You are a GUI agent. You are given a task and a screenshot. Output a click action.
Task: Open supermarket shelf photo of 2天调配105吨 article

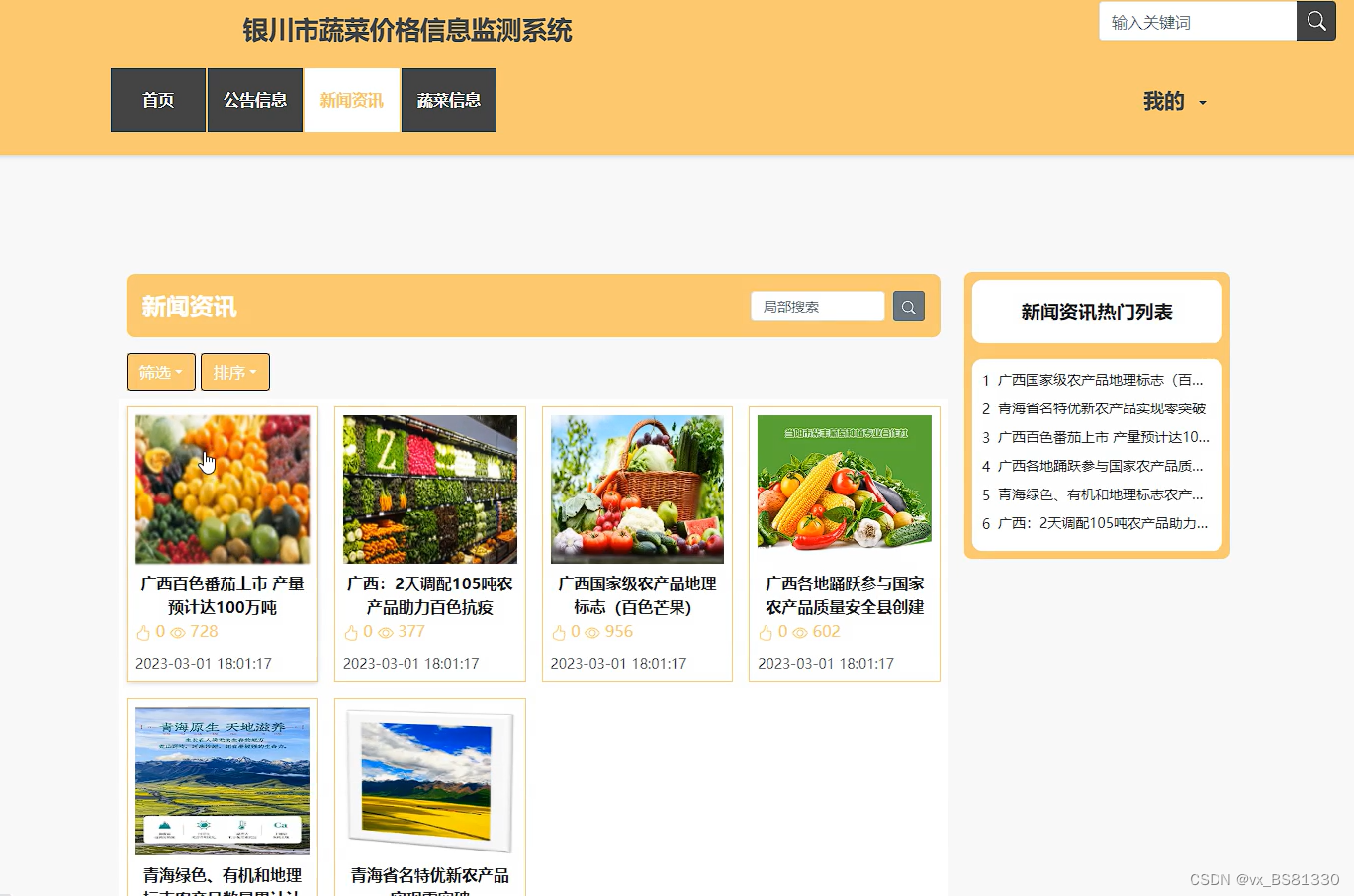click(x=430, y=490)
